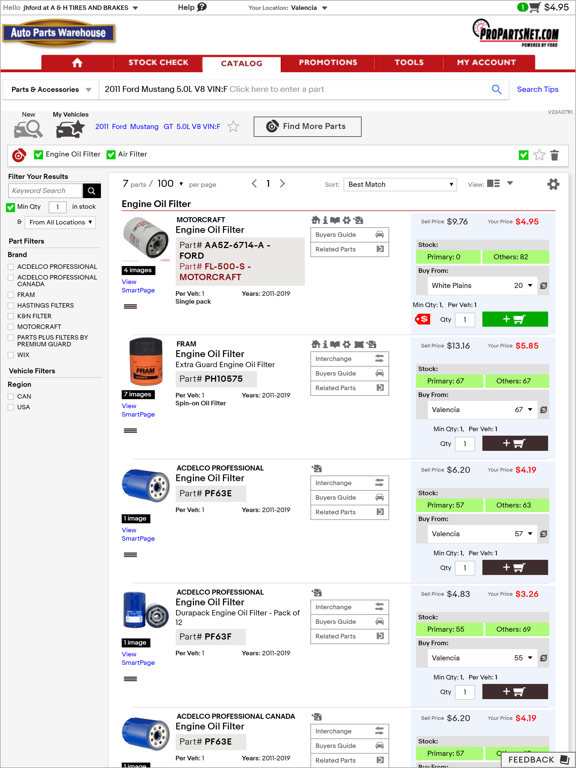Open the From All Locations dropdown
The width and height of the screenshot is (576, 768).
(60, 222)
